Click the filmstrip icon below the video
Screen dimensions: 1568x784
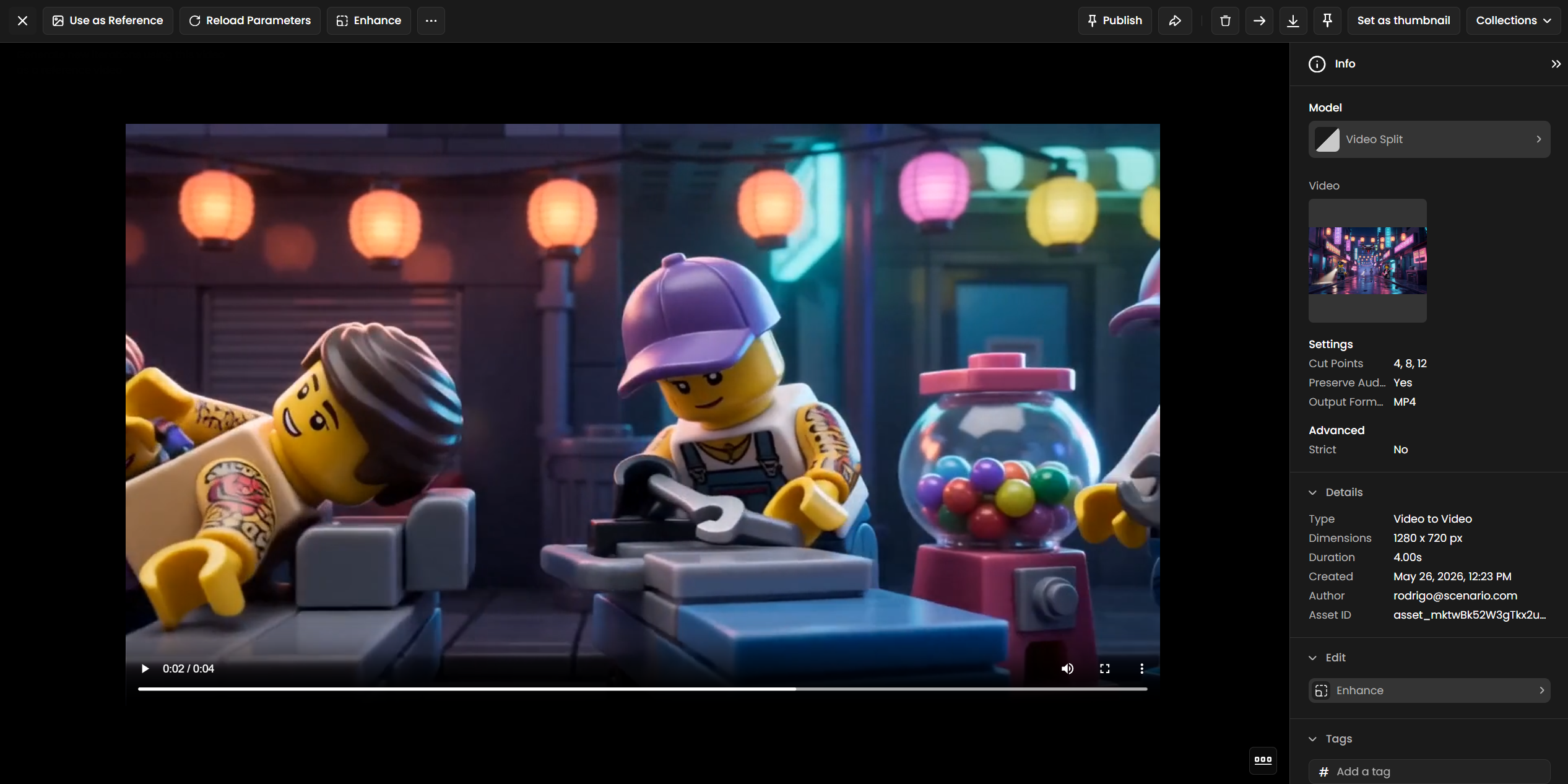pos(1263,760)
